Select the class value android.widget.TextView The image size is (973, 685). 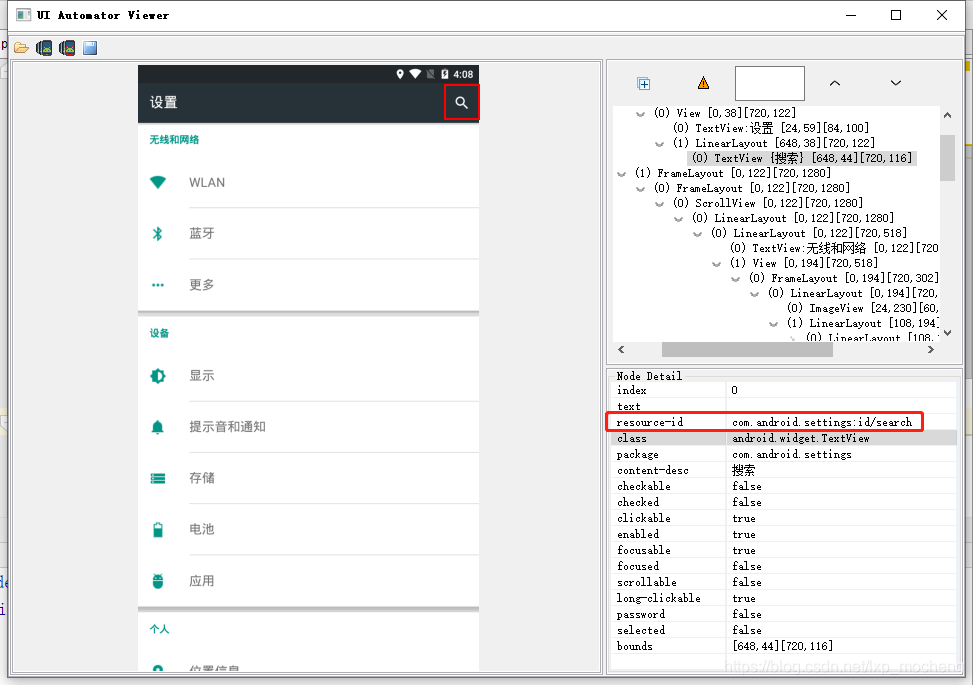coord(800,439)
